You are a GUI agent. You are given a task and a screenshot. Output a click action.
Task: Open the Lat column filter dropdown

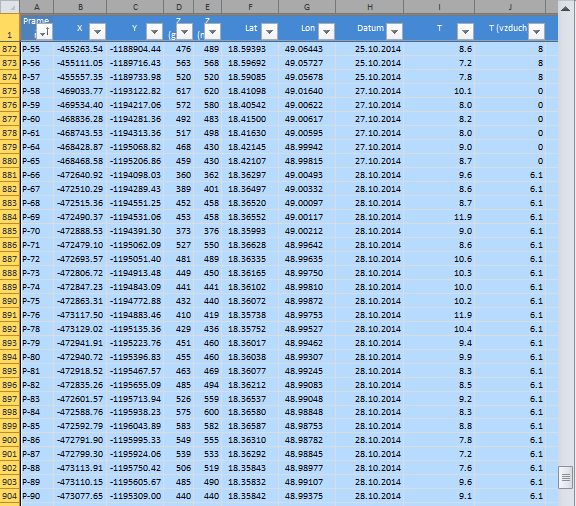click(269, 32)
